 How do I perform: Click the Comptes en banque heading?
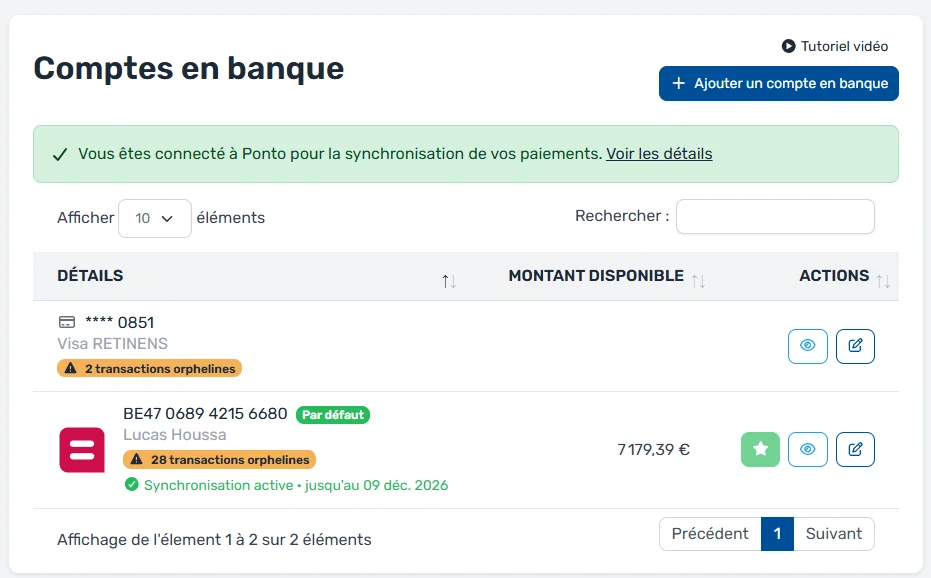click(x=189, y=68)
